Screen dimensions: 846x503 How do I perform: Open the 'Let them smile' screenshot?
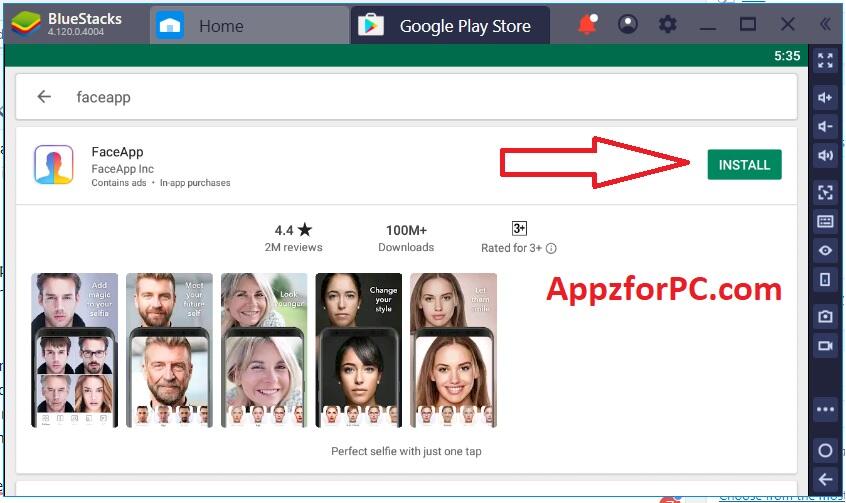(453, 350)
